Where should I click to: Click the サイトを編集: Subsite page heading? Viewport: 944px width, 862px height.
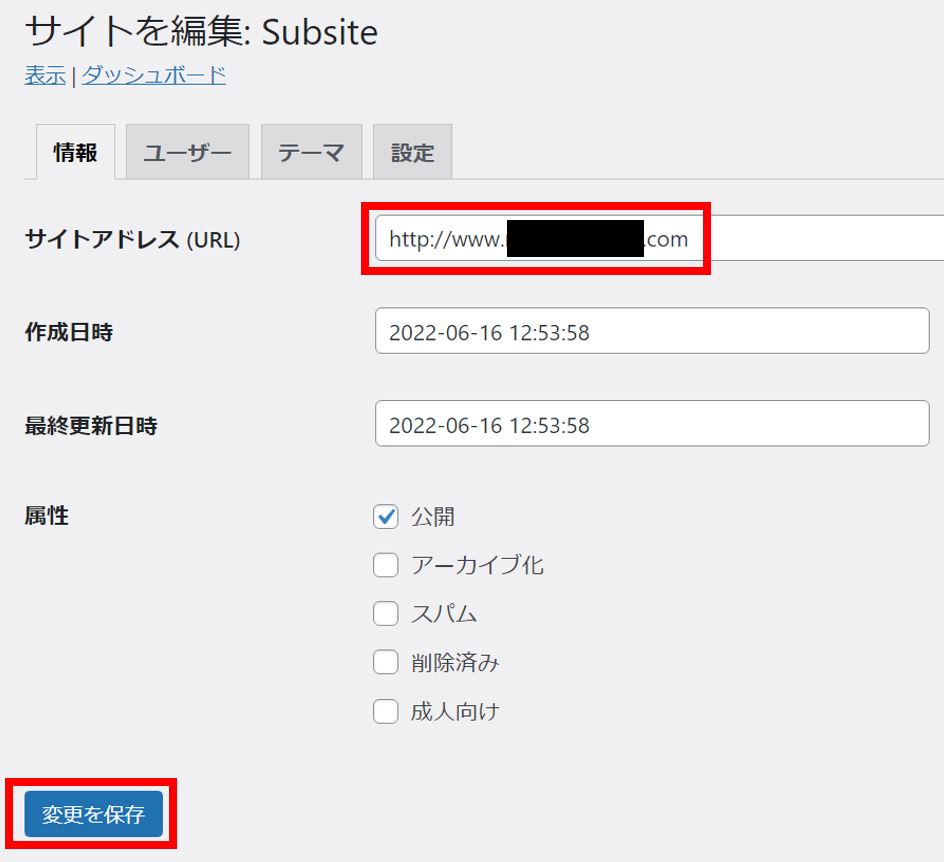click(201, 33)
